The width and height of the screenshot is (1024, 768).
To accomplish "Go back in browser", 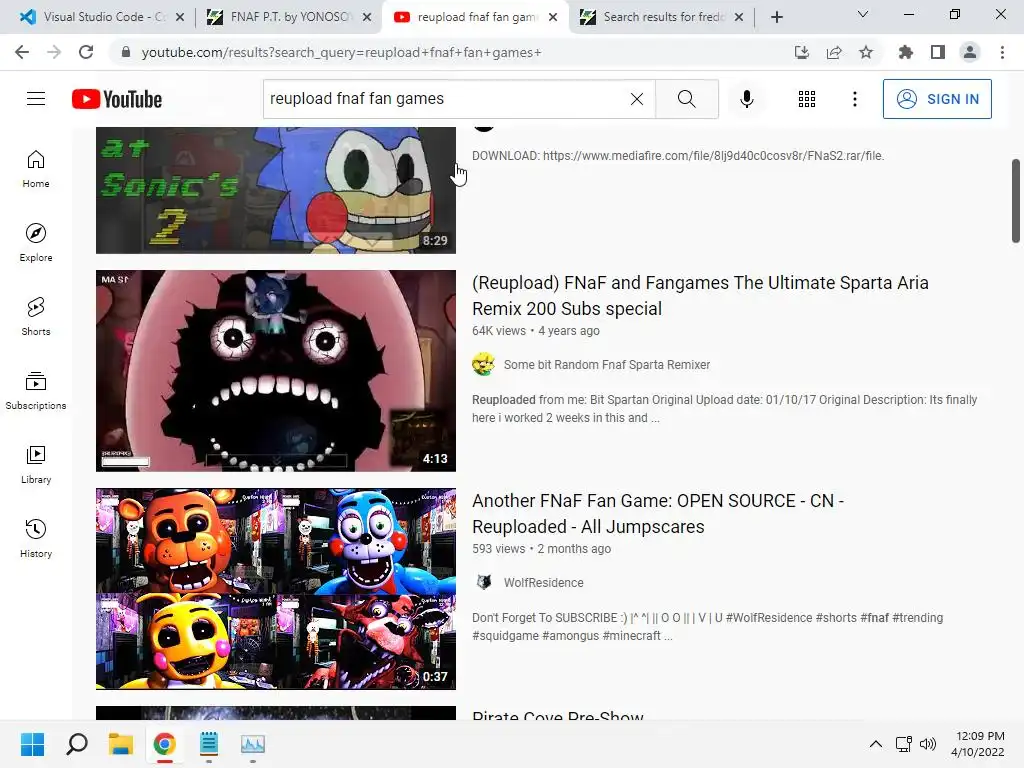I will (22, 52).
